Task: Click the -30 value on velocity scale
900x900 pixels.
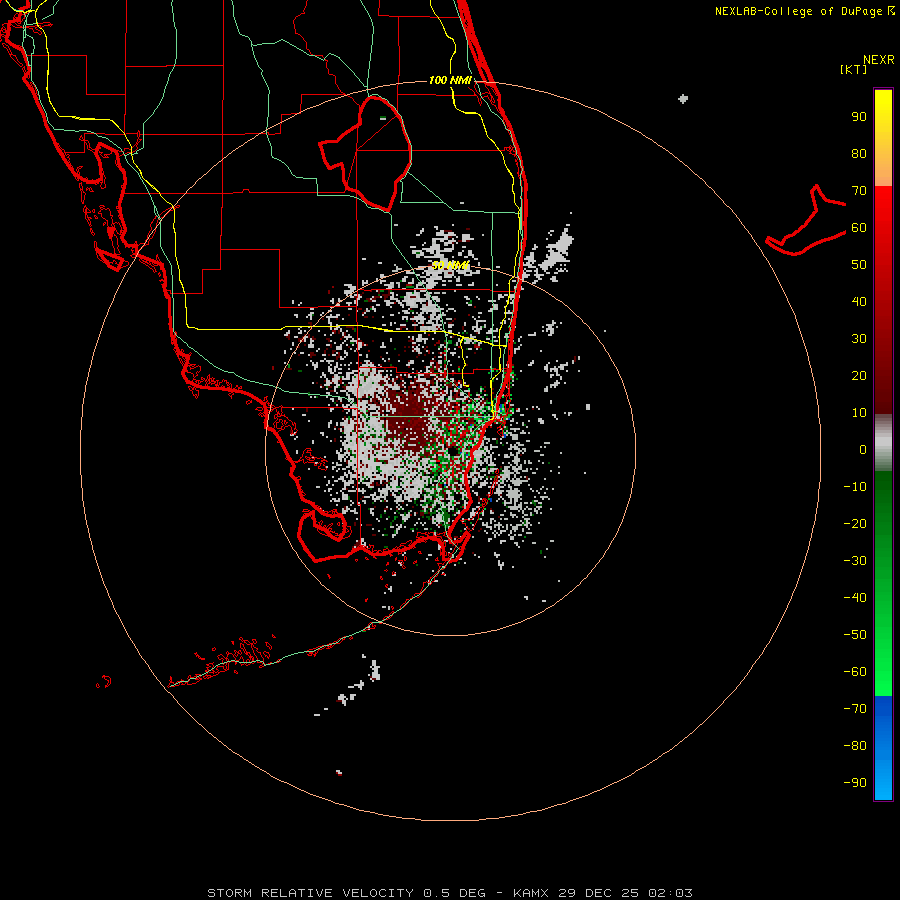Action: click(855, 561)
